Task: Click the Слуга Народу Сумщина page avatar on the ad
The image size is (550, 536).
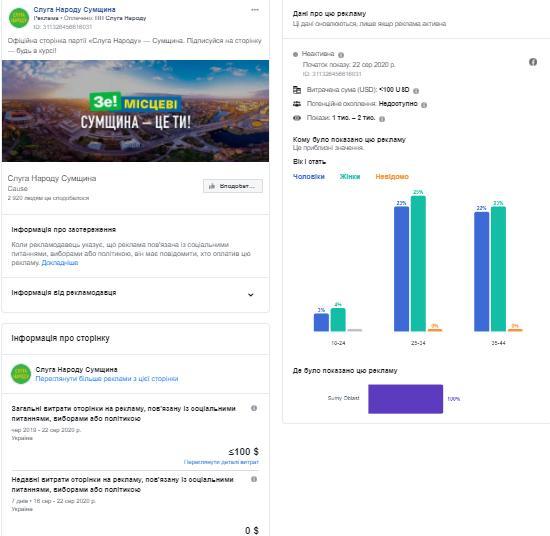Action: pyautogui.click(x=19, y=18)
